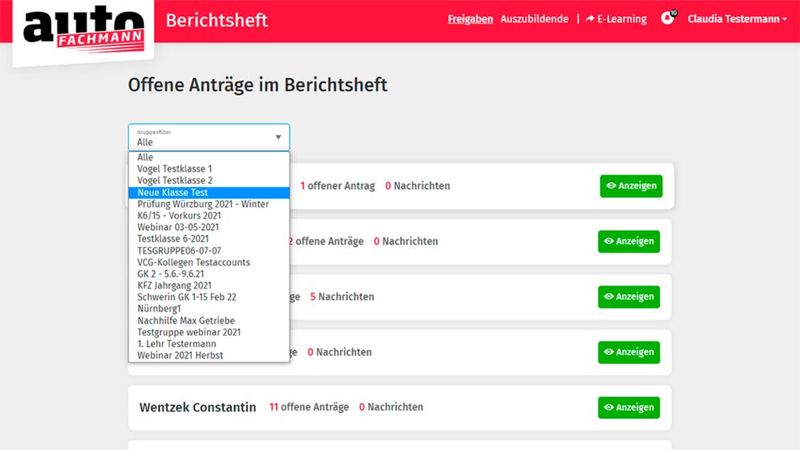This screenshot has height=450, width=800.
Task: Pick 1. Lehr Testermann group
Action: point(209,344)
